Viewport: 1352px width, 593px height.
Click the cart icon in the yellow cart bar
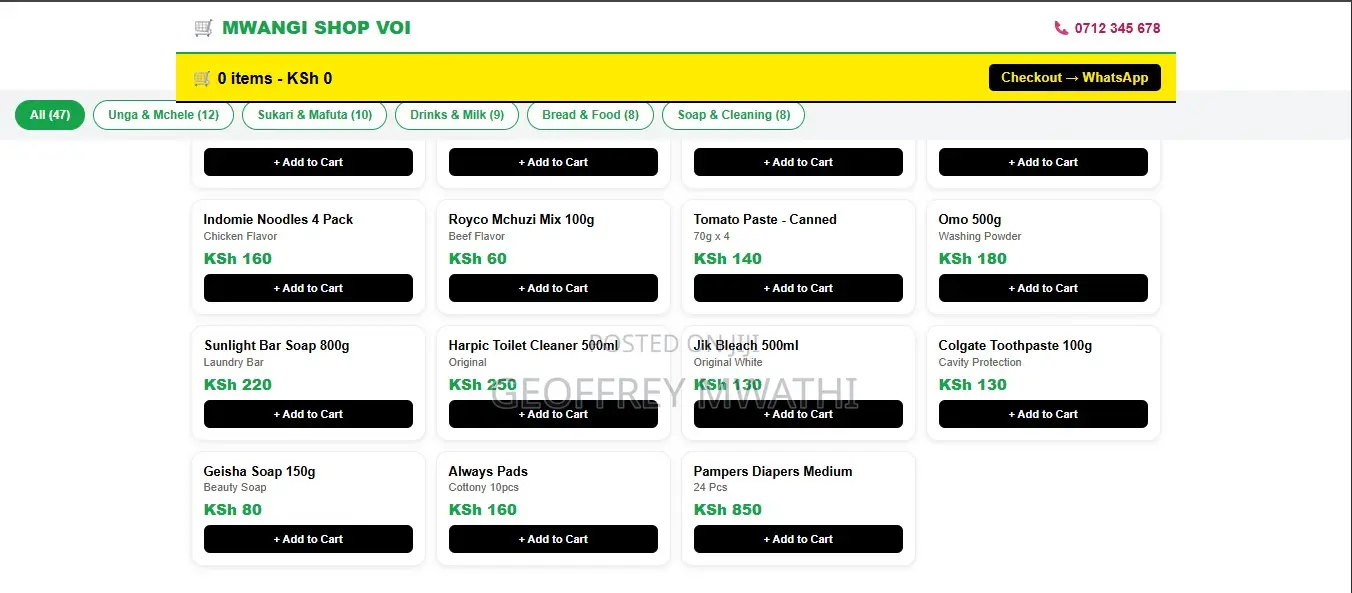pyautogui.click(x=202, y=78)
